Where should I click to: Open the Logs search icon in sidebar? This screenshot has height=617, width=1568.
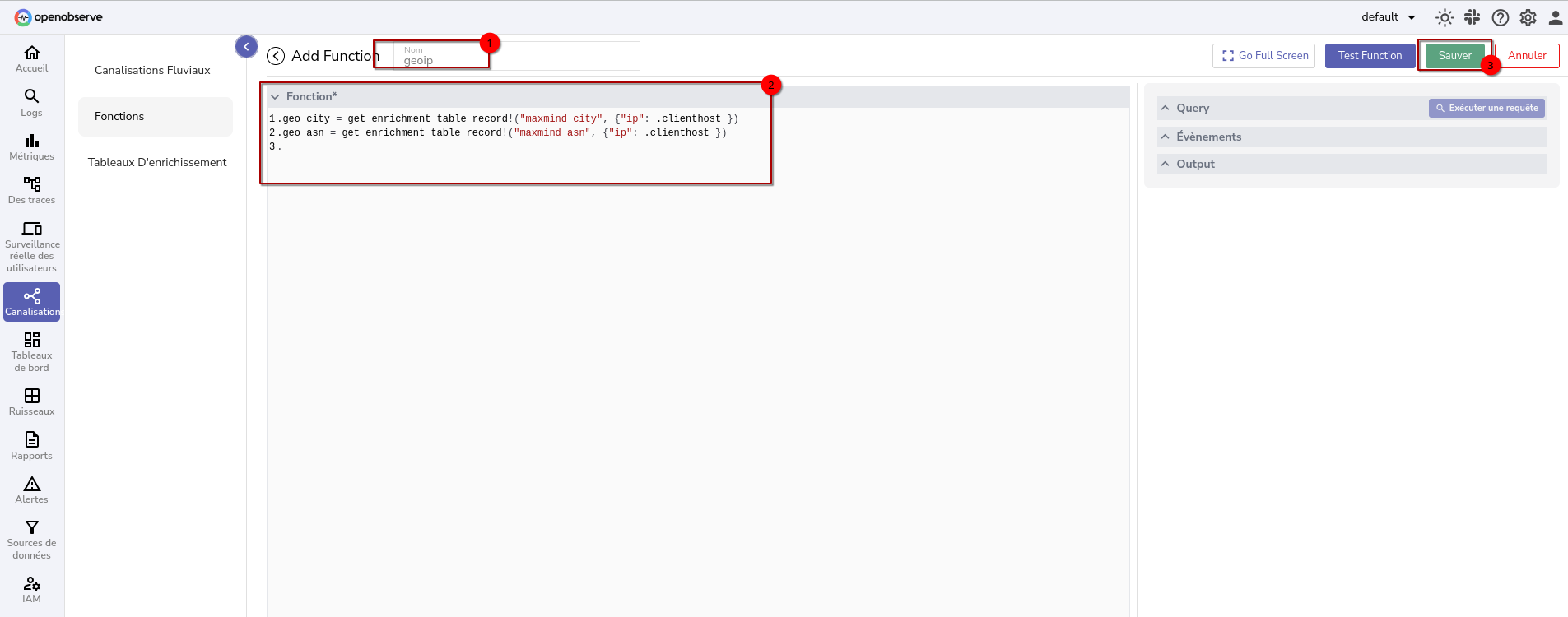(31, 97)
